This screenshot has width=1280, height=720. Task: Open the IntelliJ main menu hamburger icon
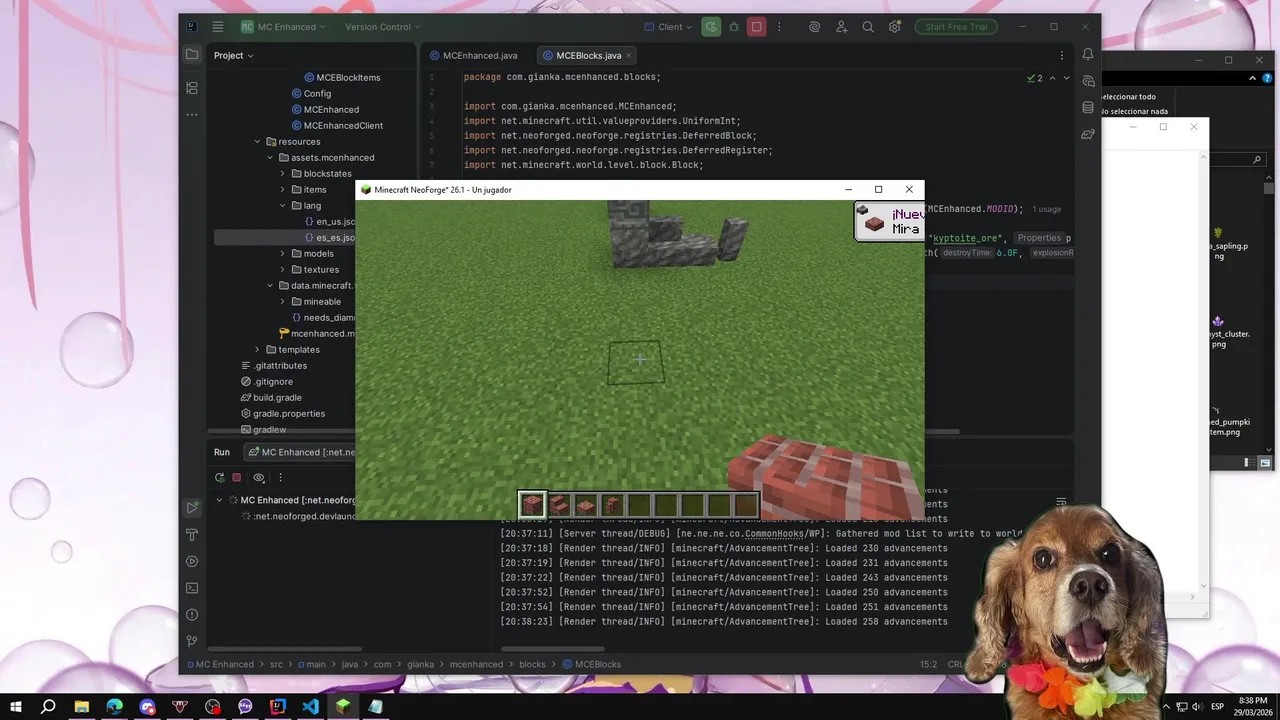(219, 27)
